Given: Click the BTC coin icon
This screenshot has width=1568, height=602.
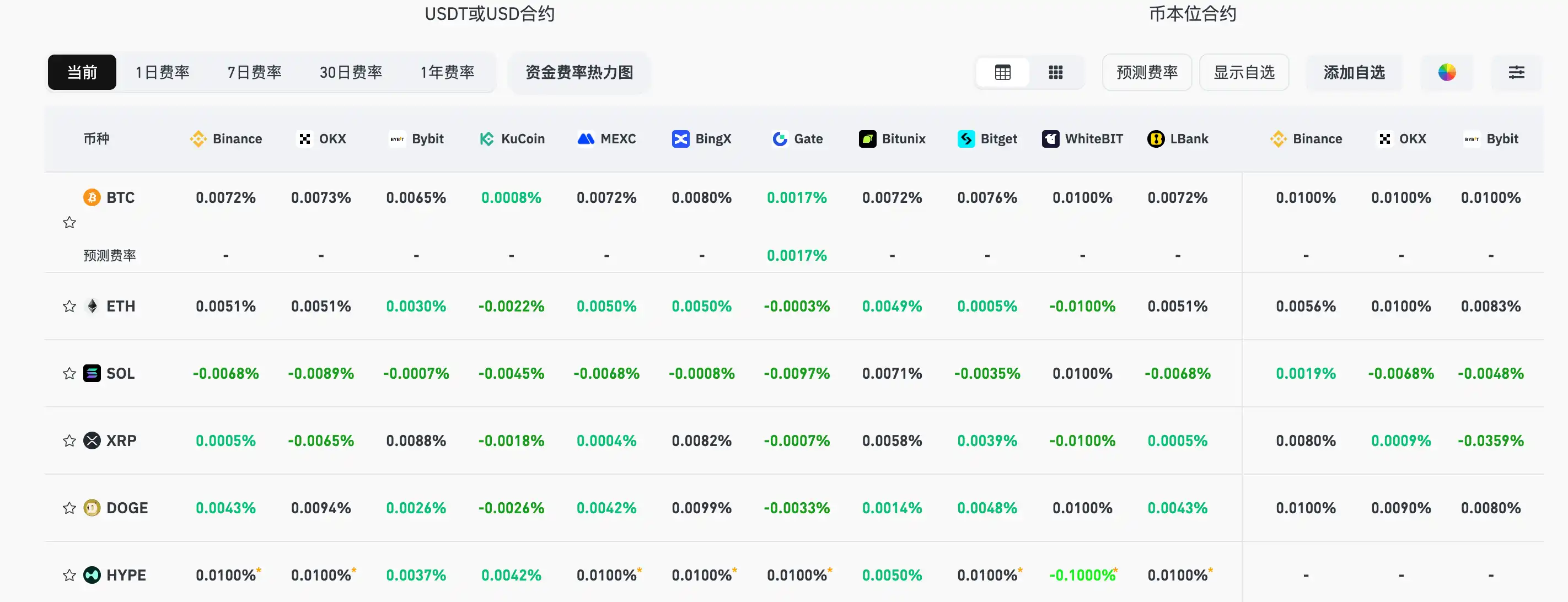Looking at the screenshot, I should tap(92, 197).
